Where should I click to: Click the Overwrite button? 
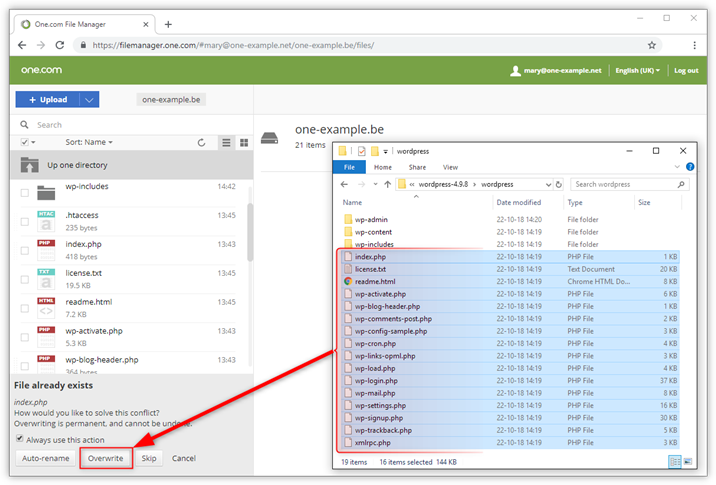(106, 458)
